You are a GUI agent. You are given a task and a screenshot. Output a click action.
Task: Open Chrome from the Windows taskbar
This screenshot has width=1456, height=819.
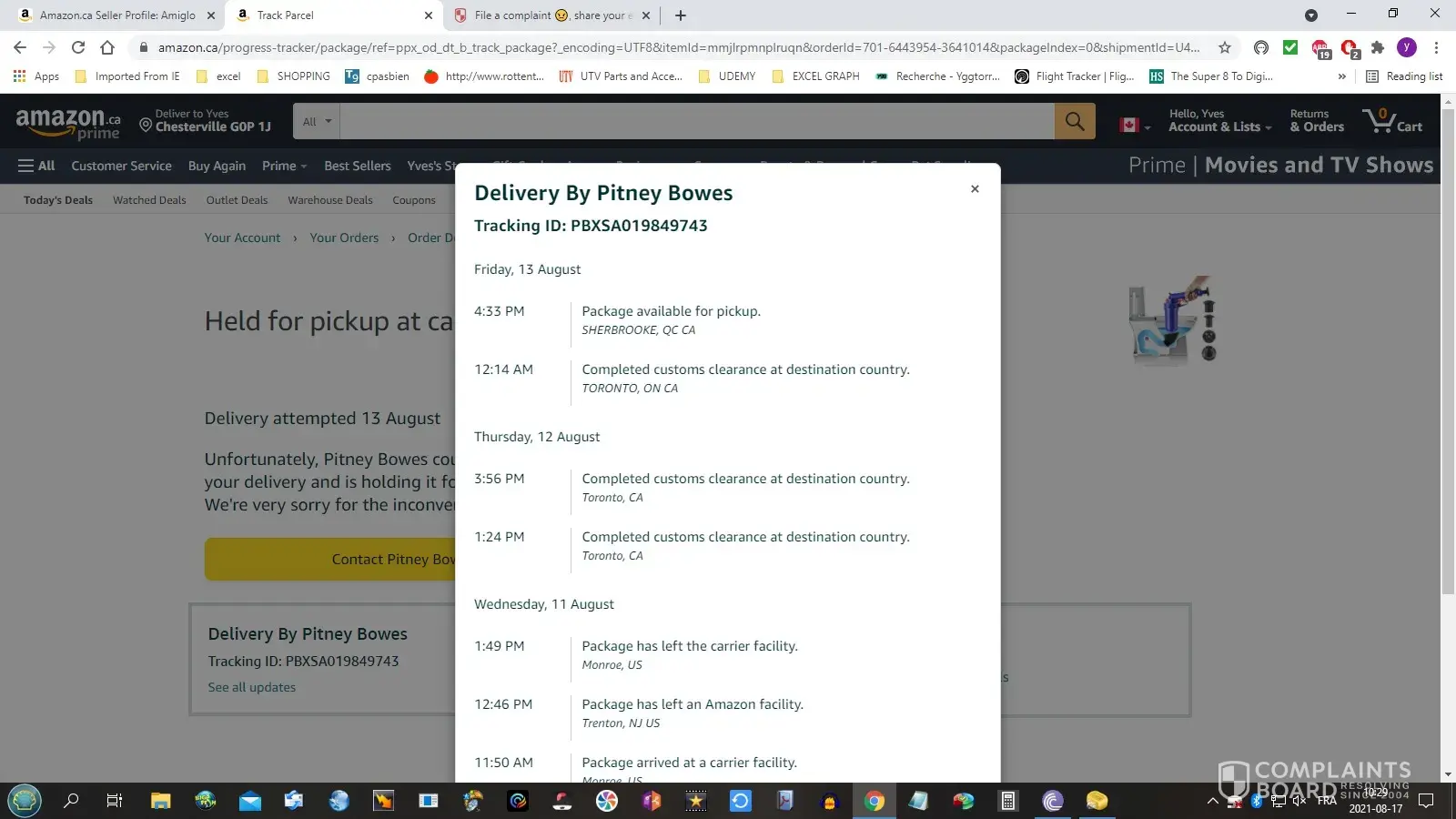[x=875, y=801]
